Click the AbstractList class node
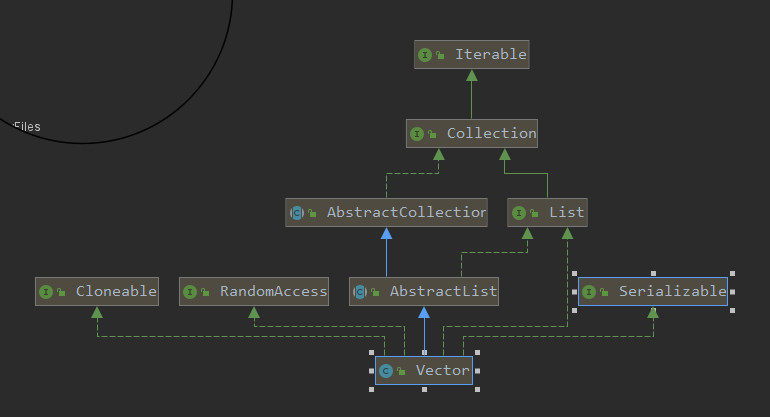Viewport: 770px width, 417px height. [x=424, y=292]
